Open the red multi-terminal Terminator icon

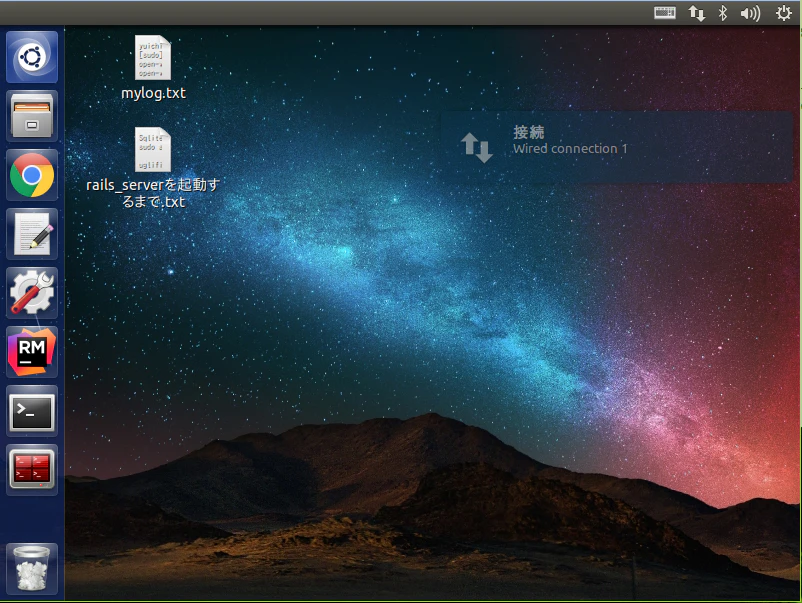tap(32, 470)
